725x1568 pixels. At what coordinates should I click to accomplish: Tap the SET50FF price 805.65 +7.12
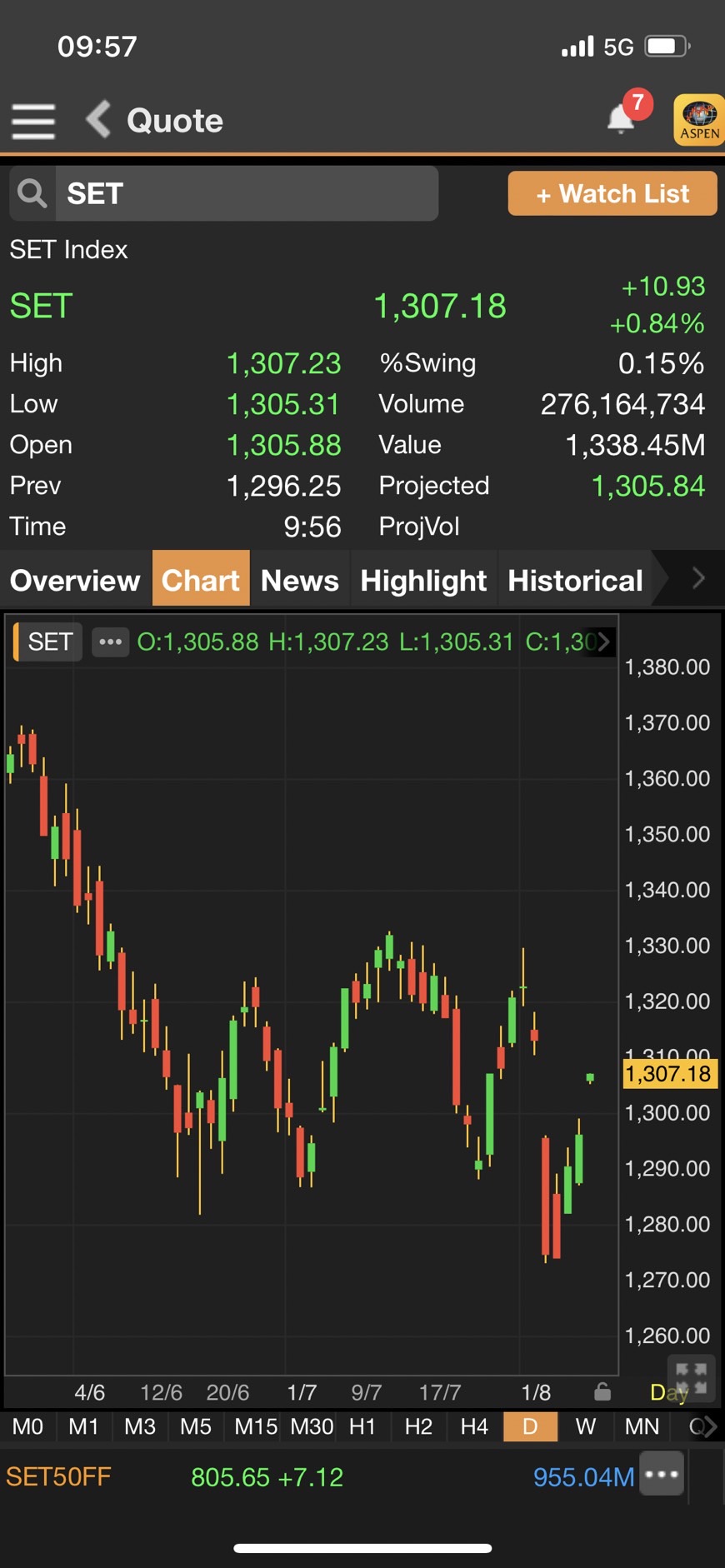pyautogui.click(x=267, y=1477)
